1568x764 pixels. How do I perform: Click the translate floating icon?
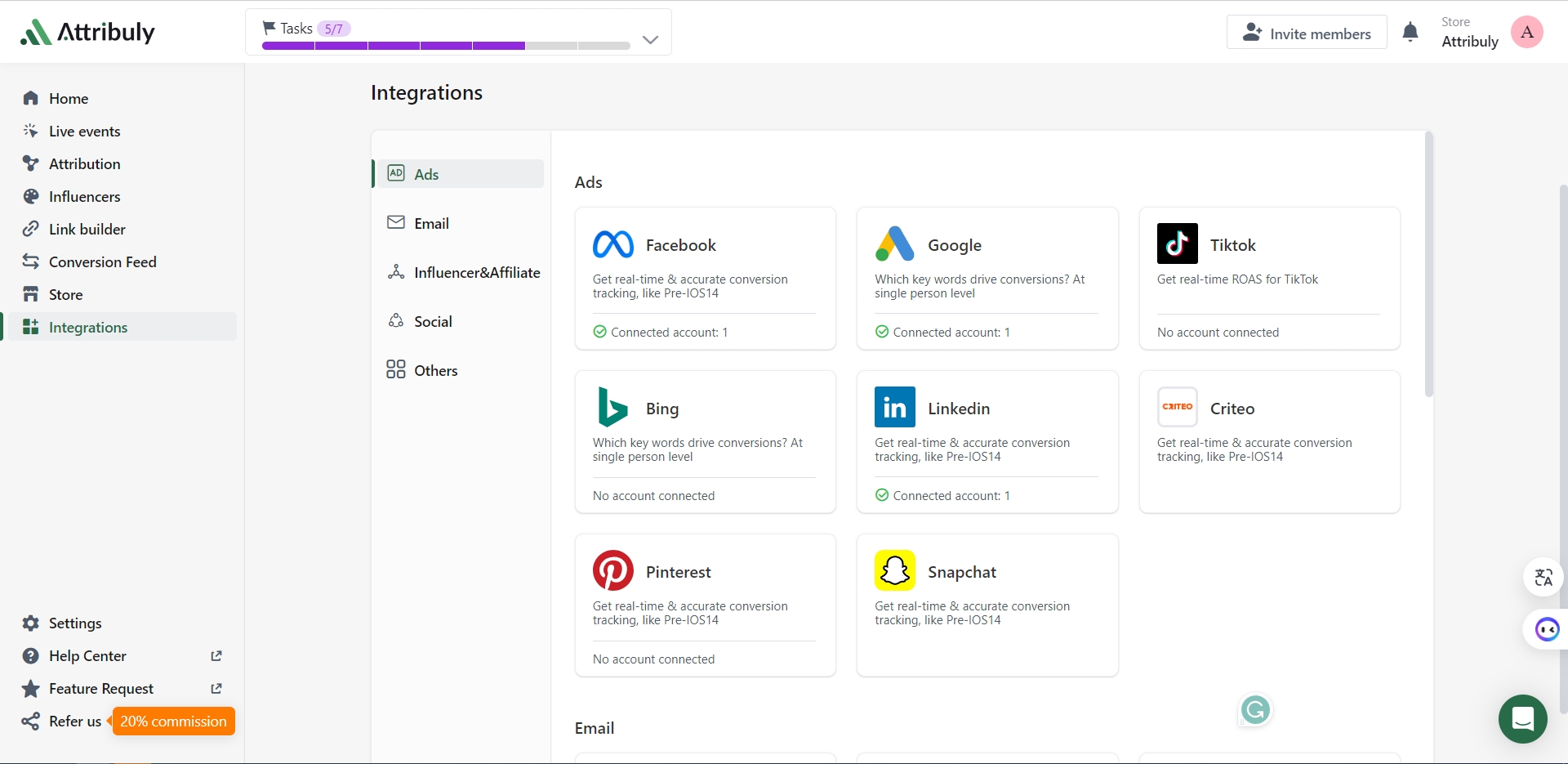coord(1543,578)
